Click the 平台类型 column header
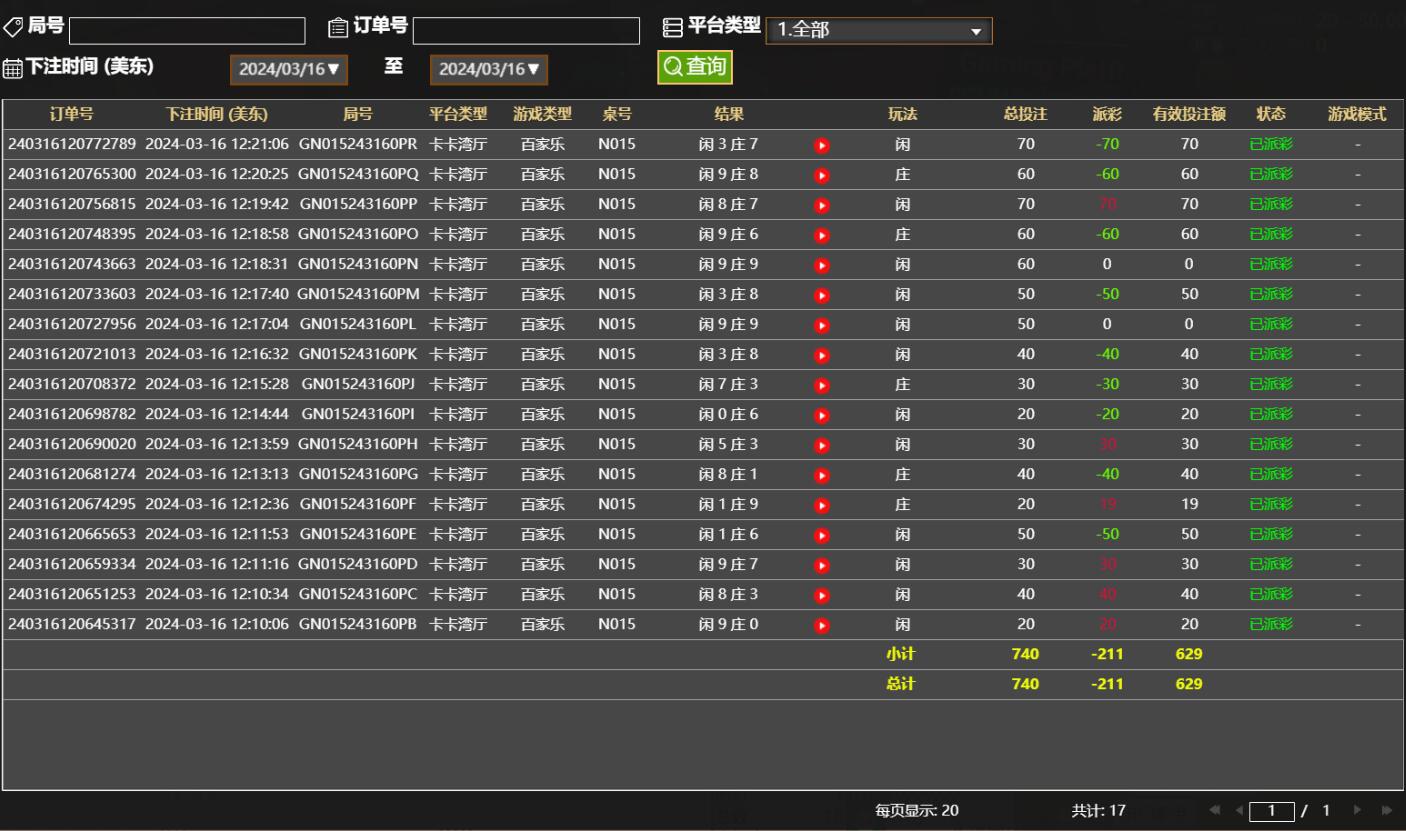The image size is (1406, 831). [x=458, y=114]
